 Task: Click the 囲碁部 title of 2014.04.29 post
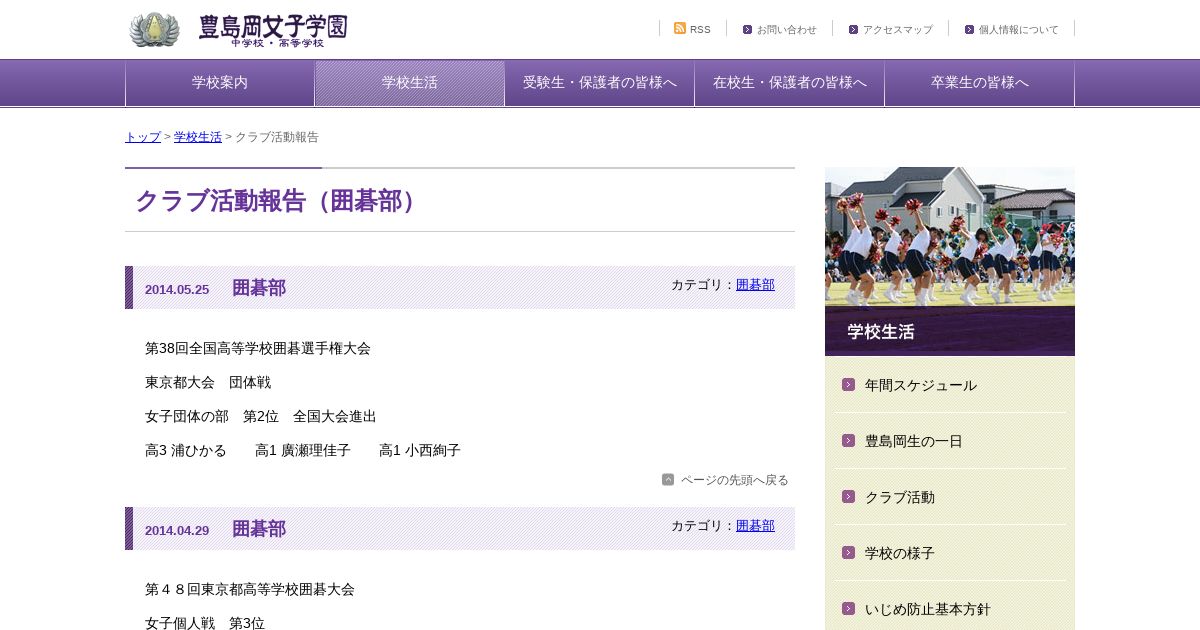pos(259,529)
